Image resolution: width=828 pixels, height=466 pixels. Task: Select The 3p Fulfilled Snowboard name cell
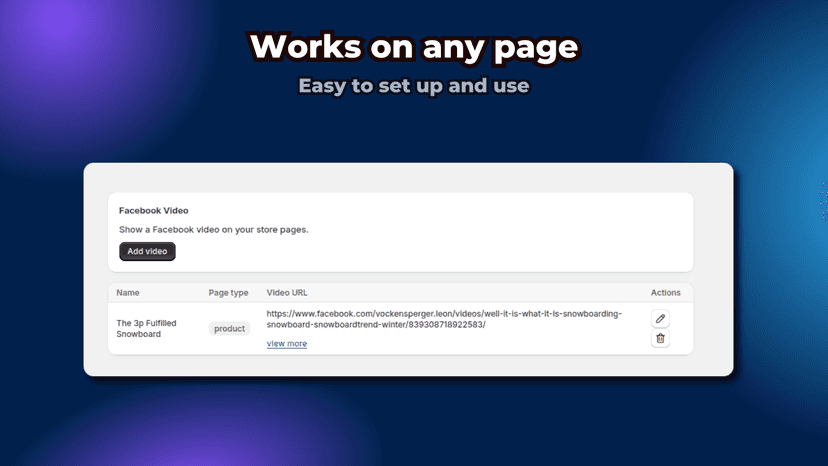tap(146, 329)
